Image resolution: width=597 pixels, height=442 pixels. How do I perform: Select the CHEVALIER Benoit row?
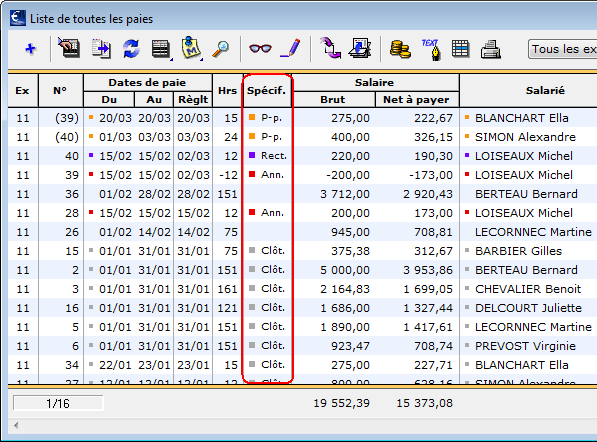(x=302, y=289)
